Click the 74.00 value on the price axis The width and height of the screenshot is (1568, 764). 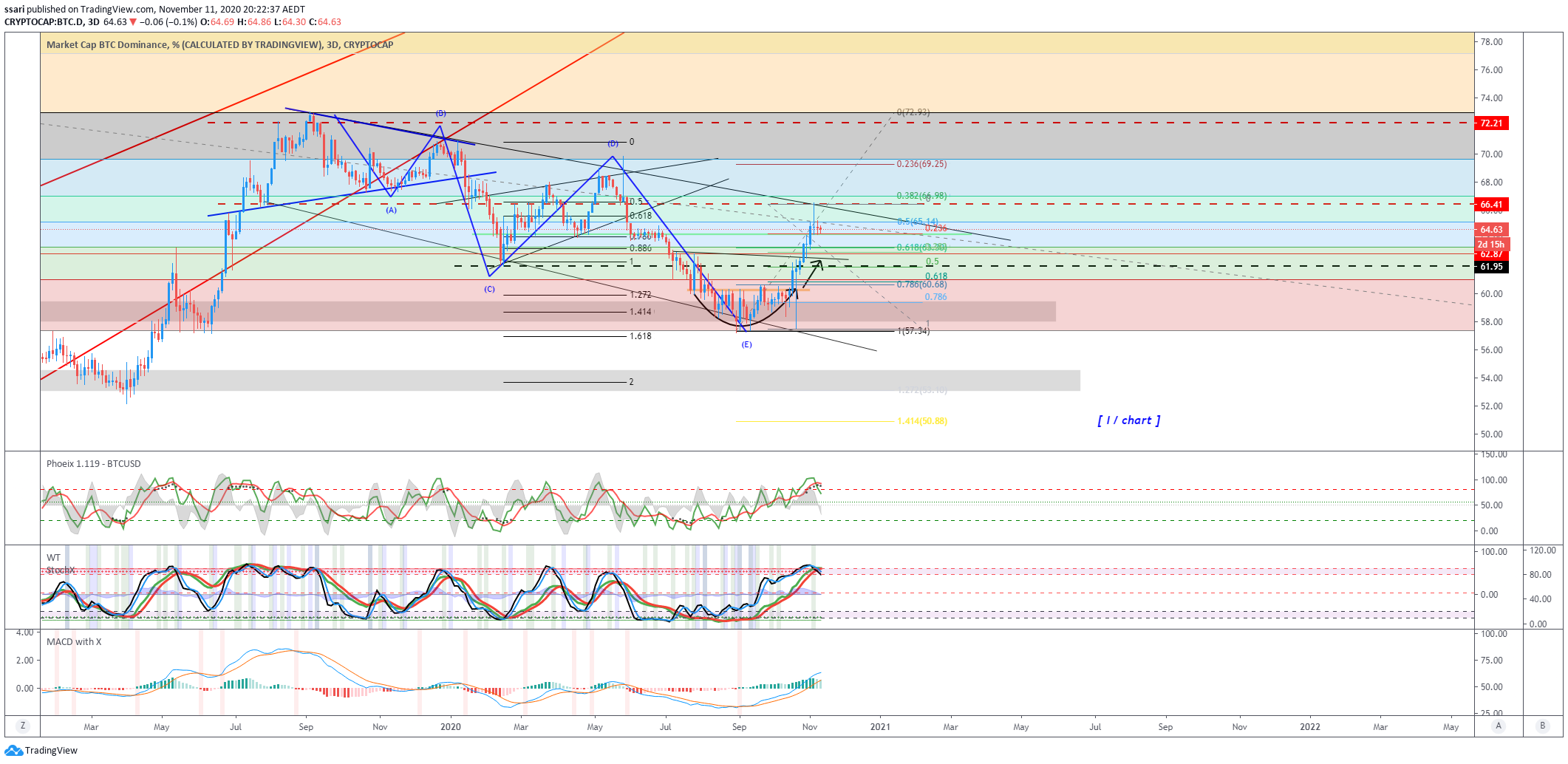pyautogui.click(x=1491, y=98)
